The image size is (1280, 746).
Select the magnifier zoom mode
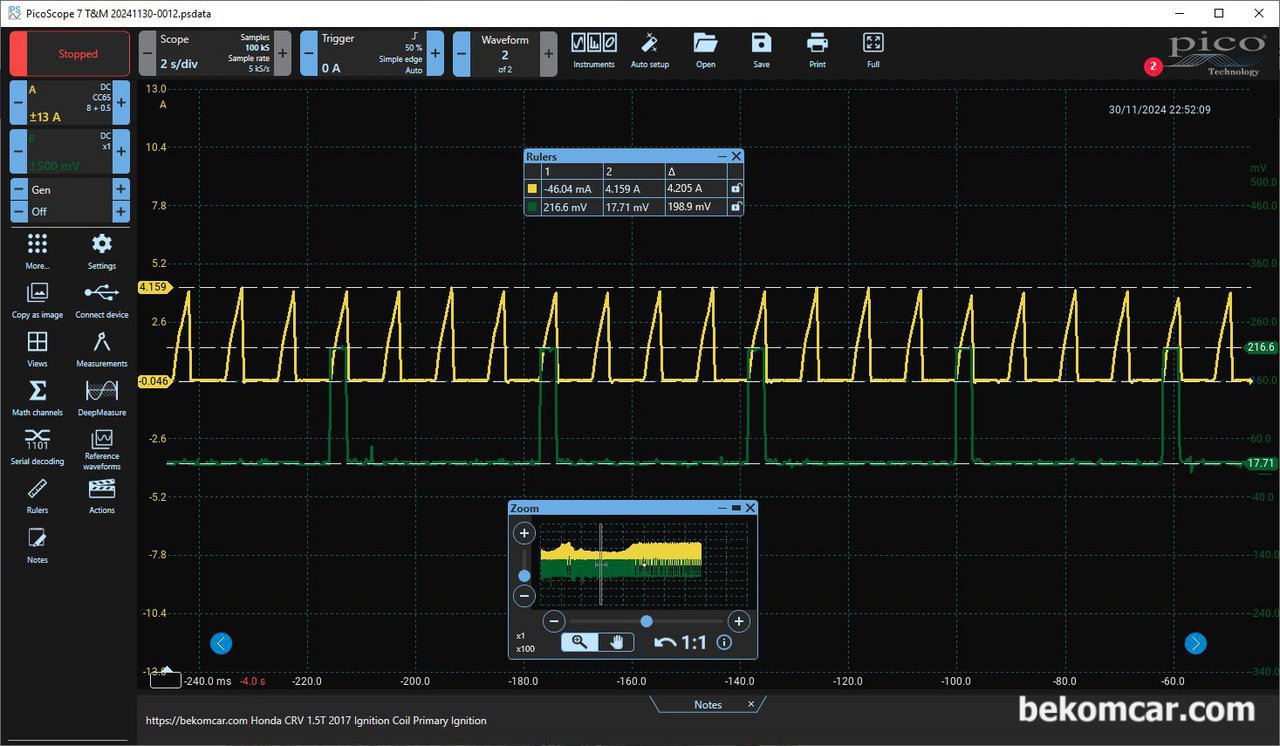click(x=579, y=642)
